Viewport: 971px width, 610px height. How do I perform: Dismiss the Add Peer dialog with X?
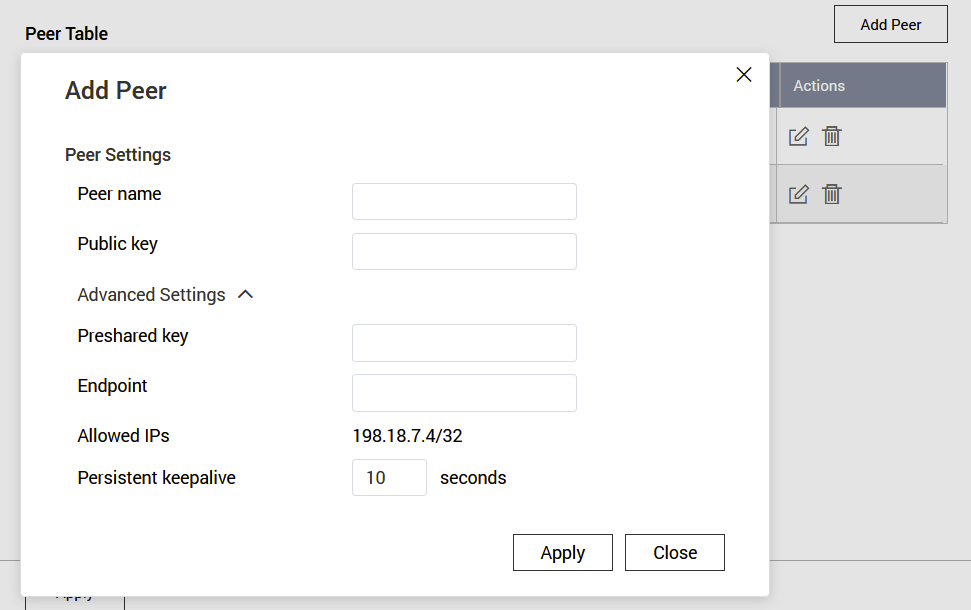743,75
